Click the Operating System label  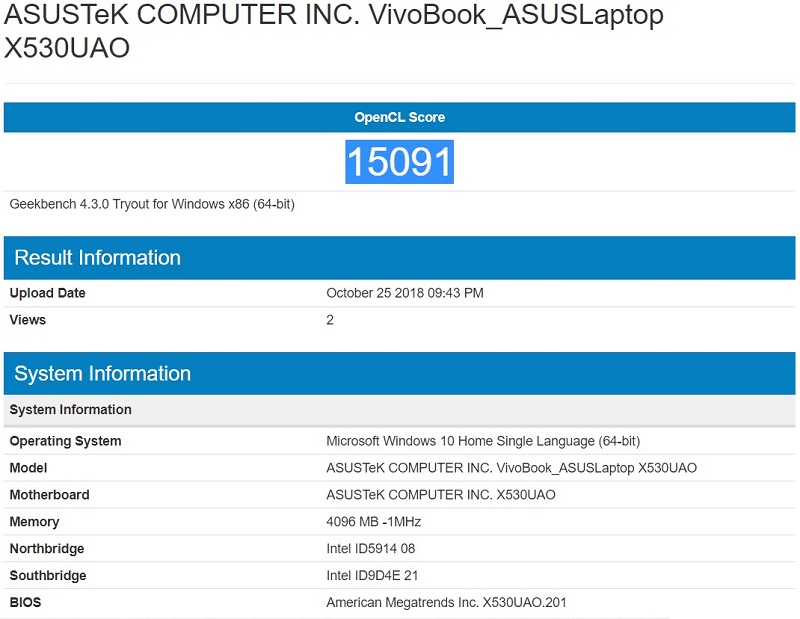[x=65, y=441]
